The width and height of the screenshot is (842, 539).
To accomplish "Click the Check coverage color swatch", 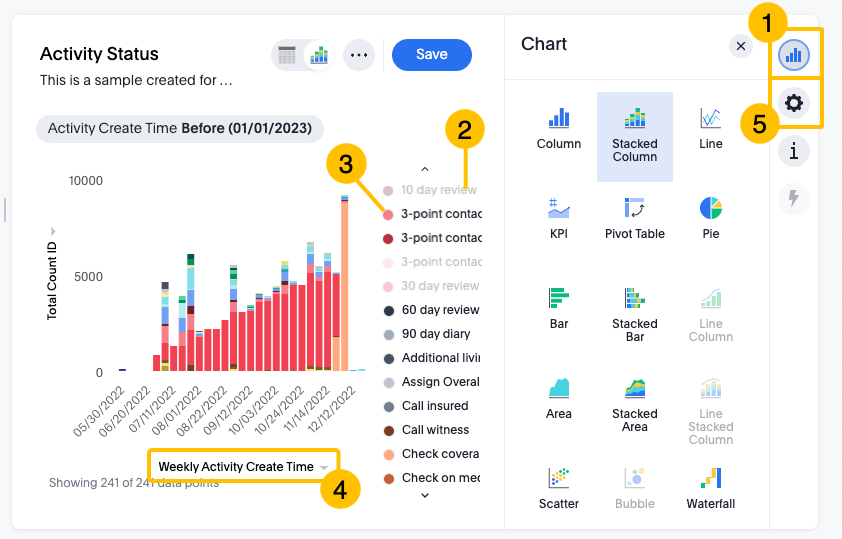I will [388, 454].
